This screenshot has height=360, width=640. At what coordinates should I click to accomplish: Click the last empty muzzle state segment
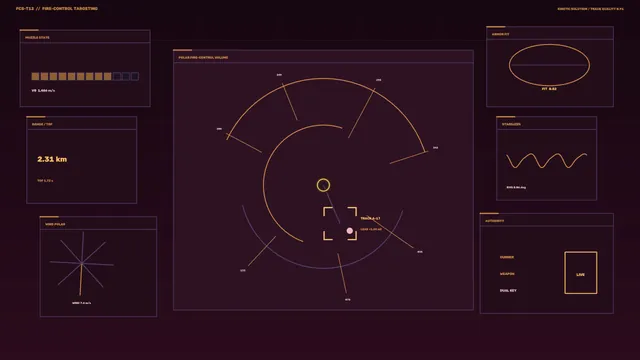pyautogui.click(x=135, y=76)
